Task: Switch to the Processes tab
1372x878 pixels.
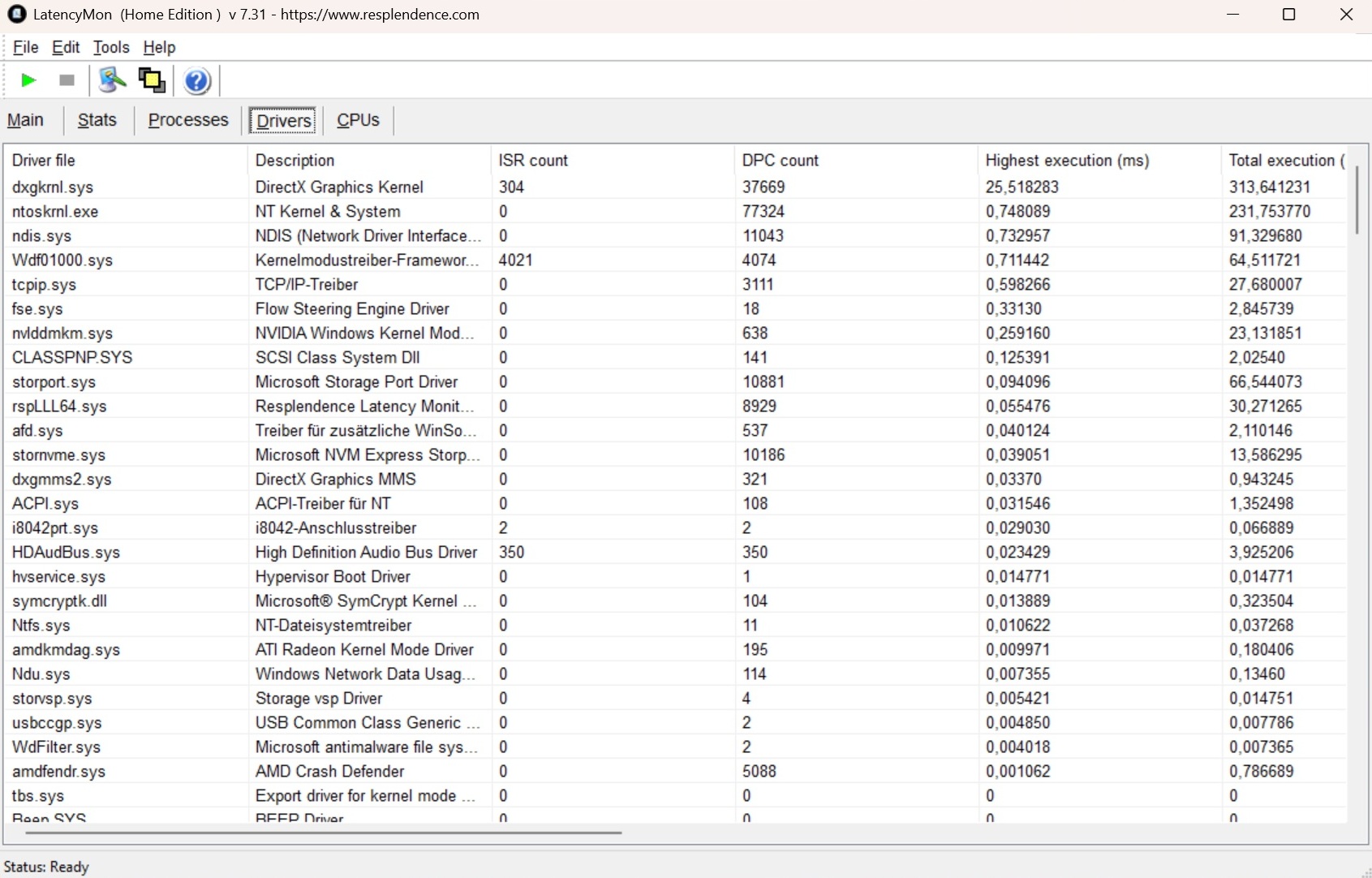Action: point(188,120)
